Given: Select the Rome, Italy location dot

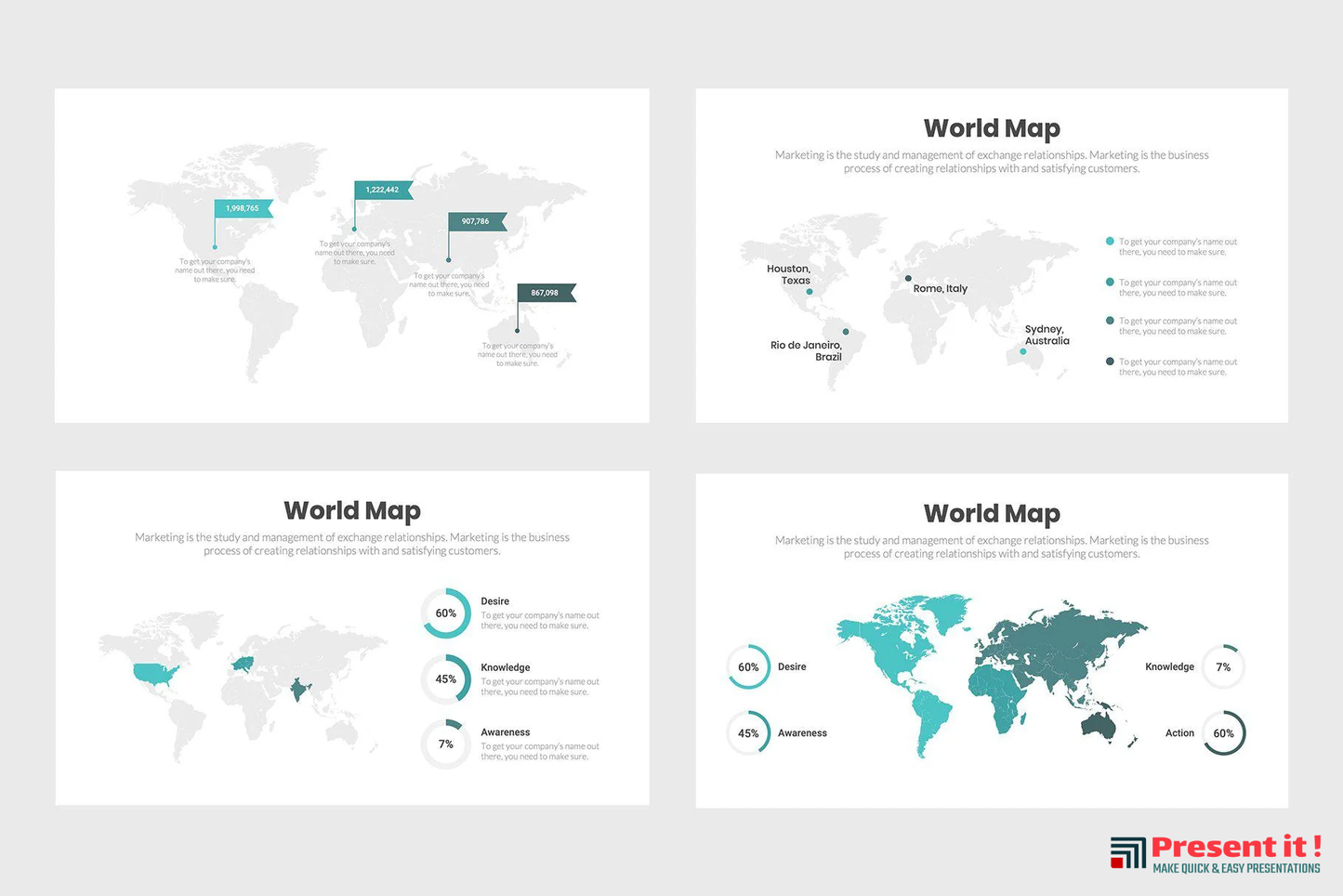Looking at the screenshot, I should (x=908, y=278).
